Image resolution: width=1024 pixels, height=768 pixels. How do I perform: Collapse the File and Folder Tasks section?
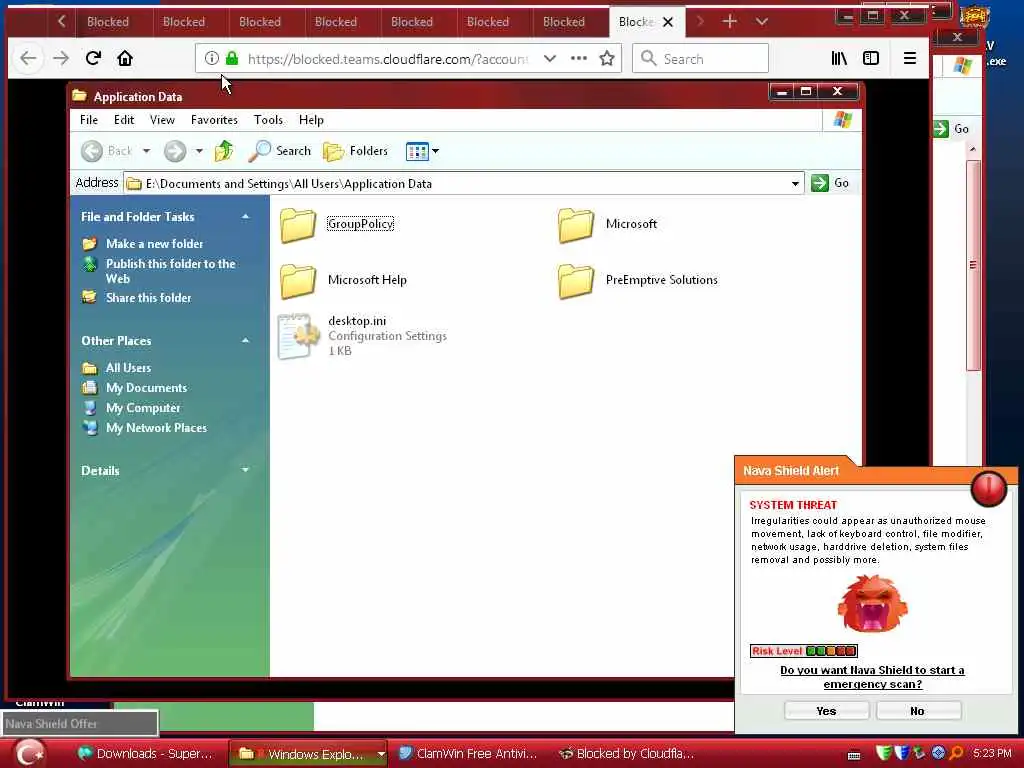246,217
